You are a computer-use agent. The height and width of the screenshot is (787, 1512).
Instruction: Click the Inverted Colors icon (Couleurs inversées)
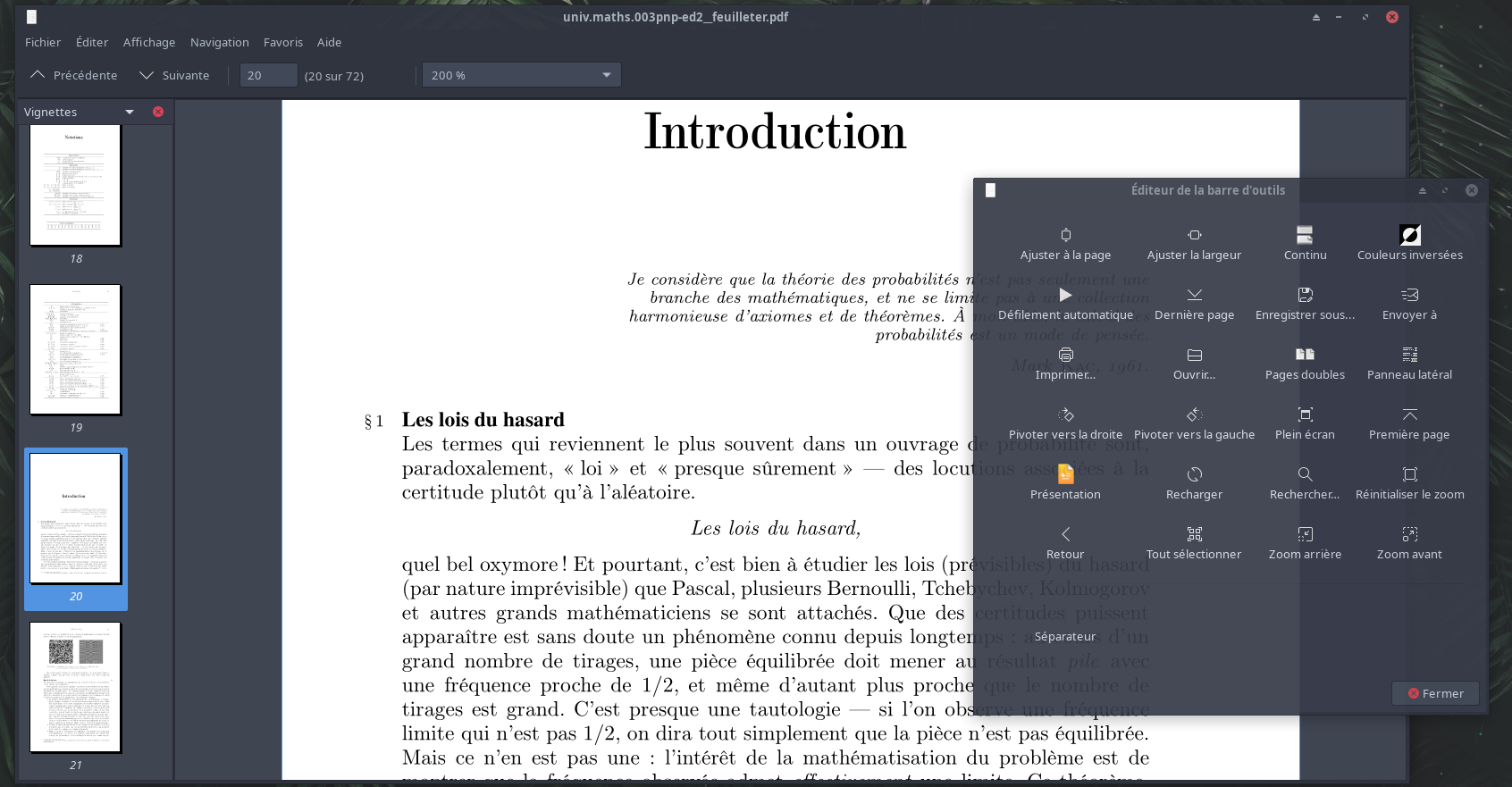[1409, 235]
